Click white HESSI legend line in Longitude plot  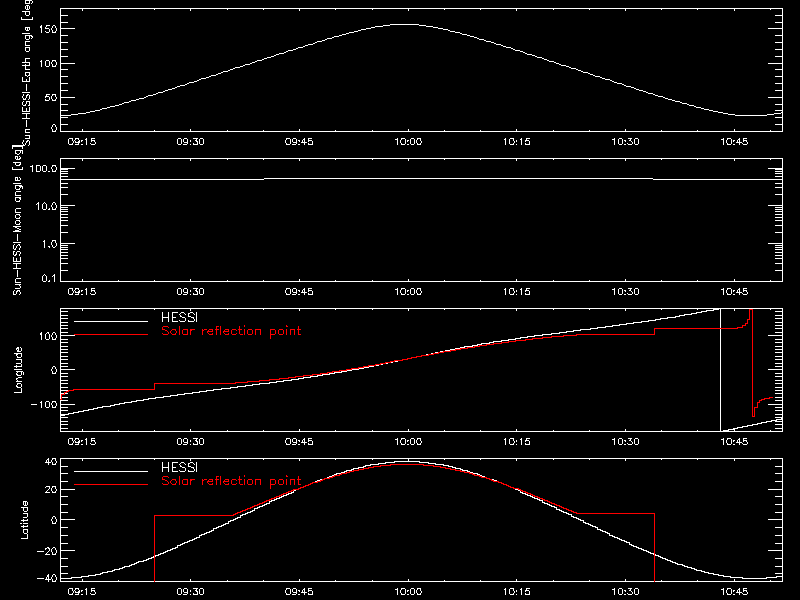111,321
